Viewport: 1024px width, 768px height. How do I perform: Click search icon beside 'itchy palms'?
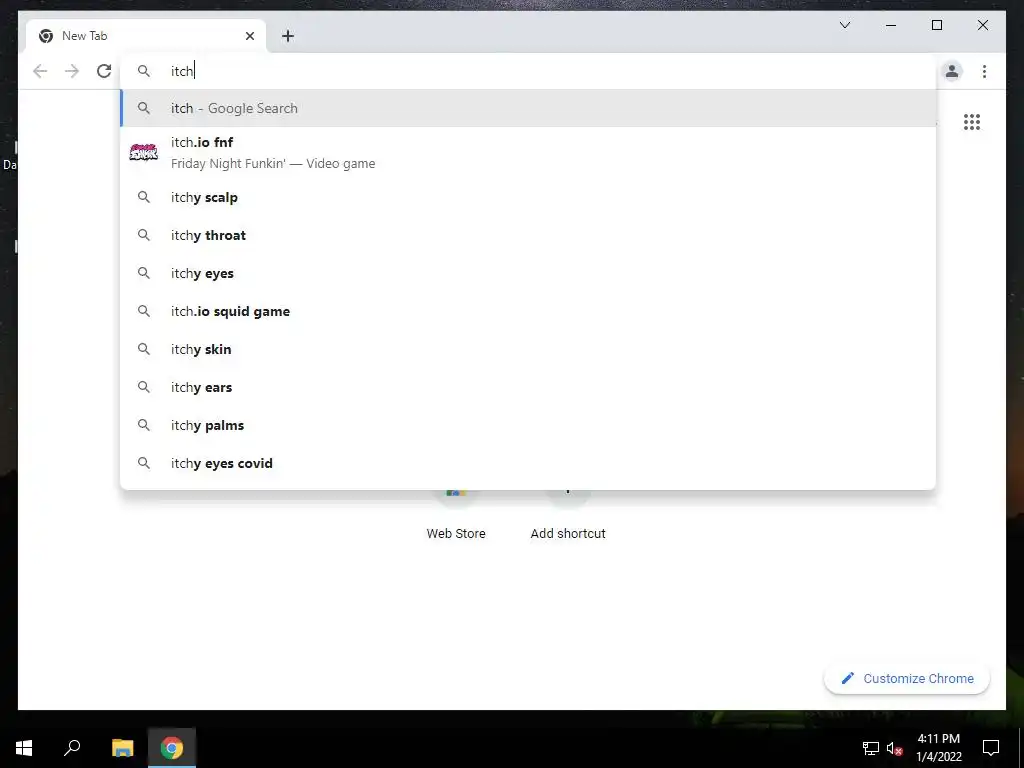coord(144,425)
